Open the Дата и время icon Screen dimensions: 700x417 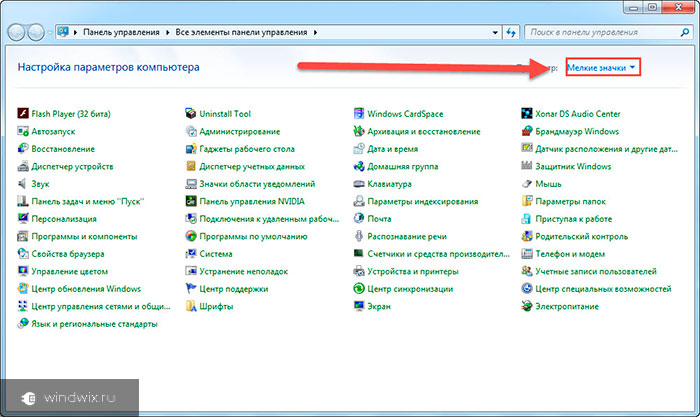(x=359, y=148)
